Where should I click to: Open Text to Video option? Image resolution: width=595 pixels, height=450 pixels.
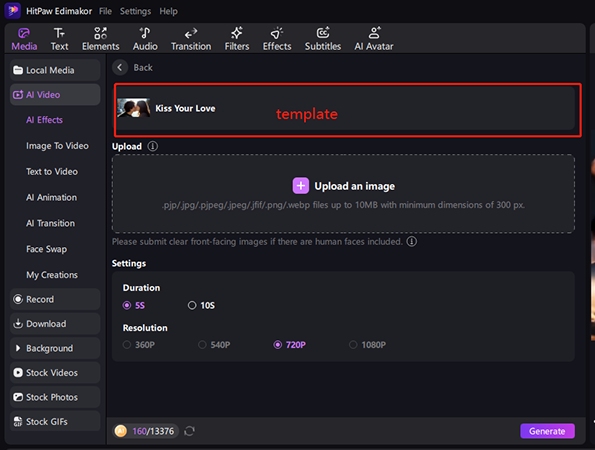tap(52, 172)
